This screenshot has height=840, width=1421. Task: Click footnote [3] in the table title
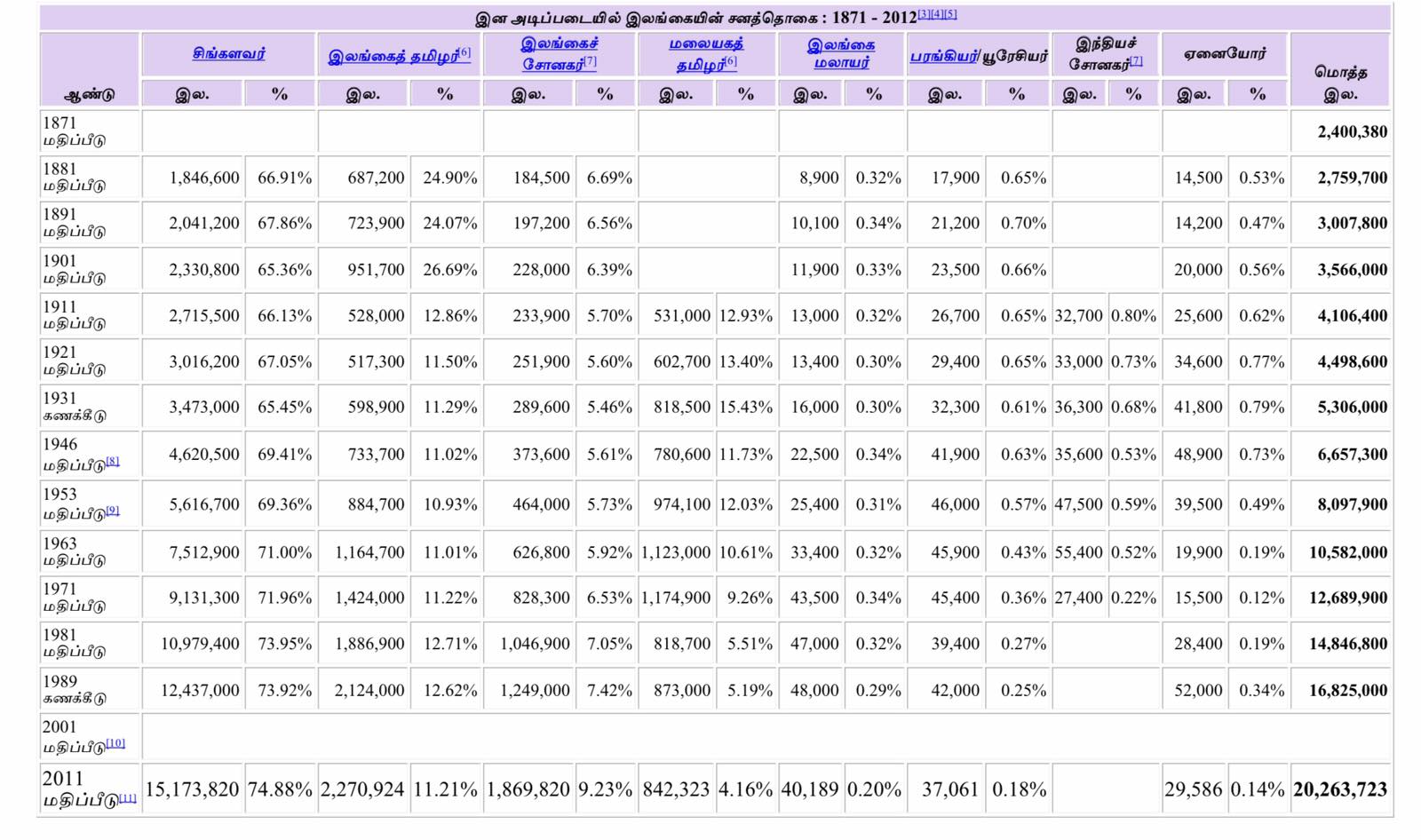click(924, 14)
